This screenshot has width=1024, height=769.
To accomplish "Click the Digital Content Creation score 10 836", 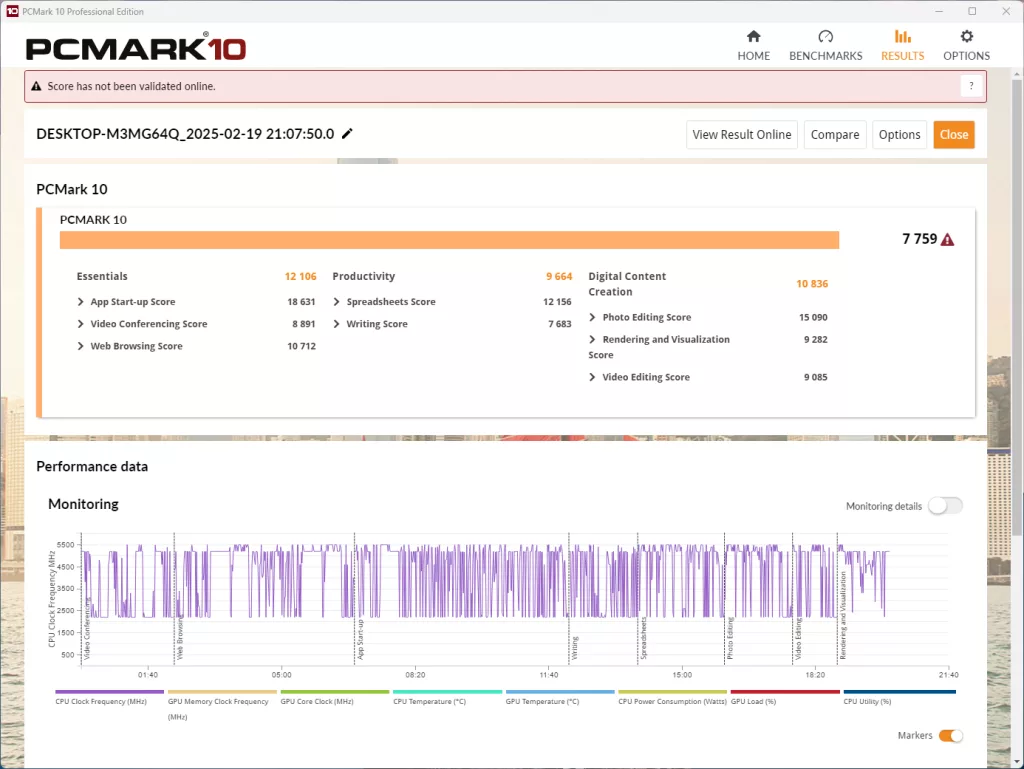I will click(812, 284).
